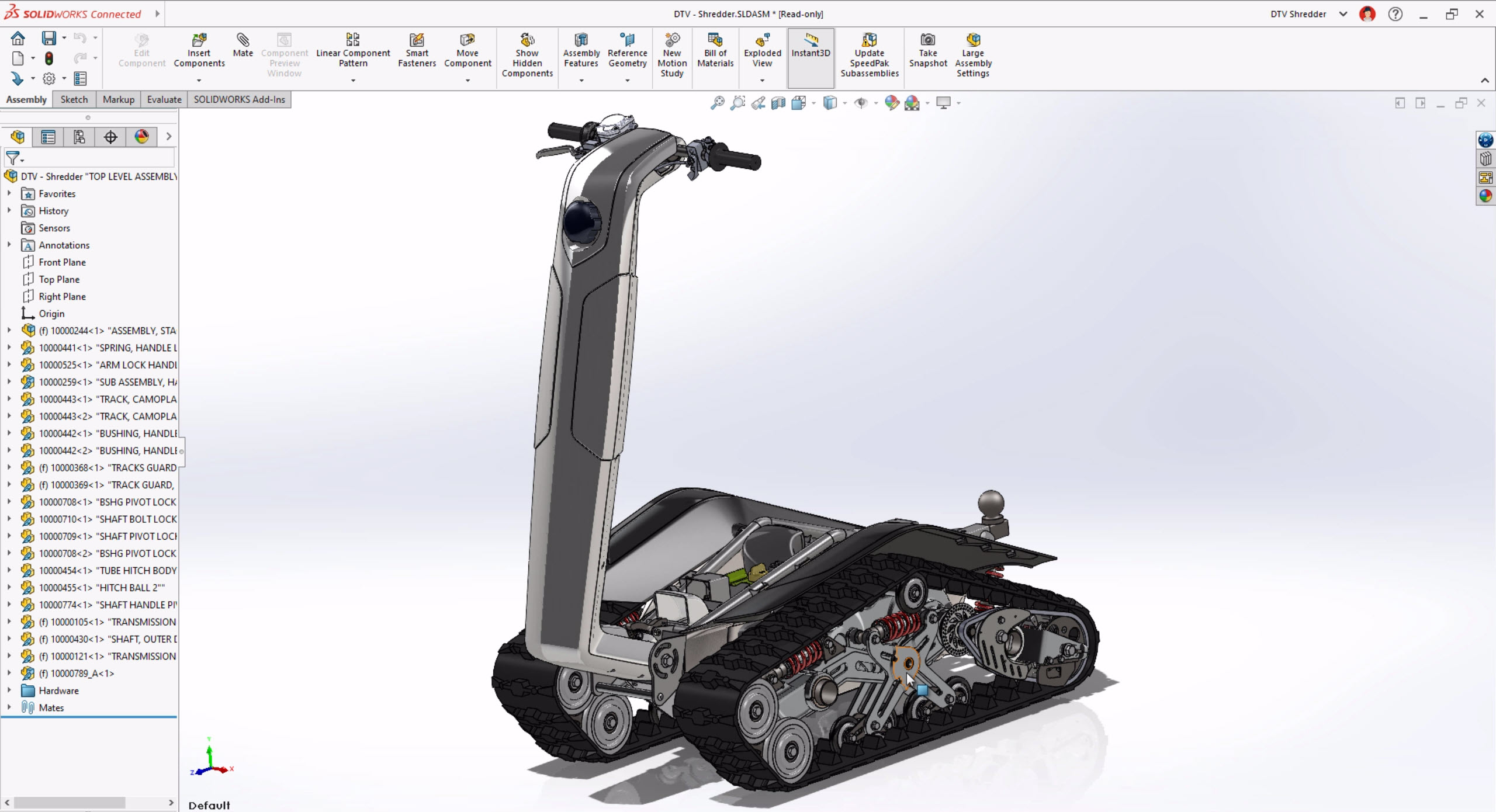Click feature tree horizontal scrollbar

70,803
